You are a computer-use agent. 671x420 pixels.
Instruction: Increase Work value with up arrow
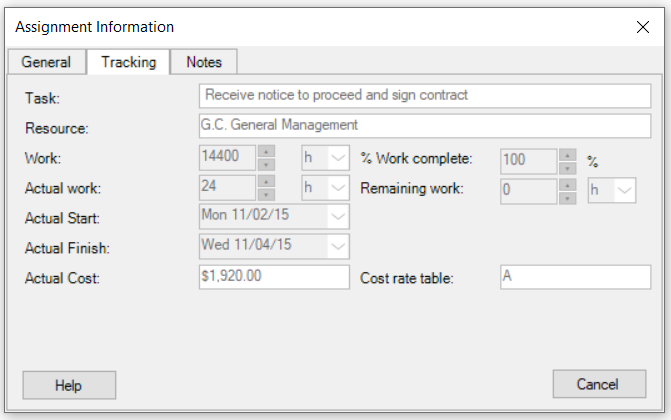coord(266,152)
